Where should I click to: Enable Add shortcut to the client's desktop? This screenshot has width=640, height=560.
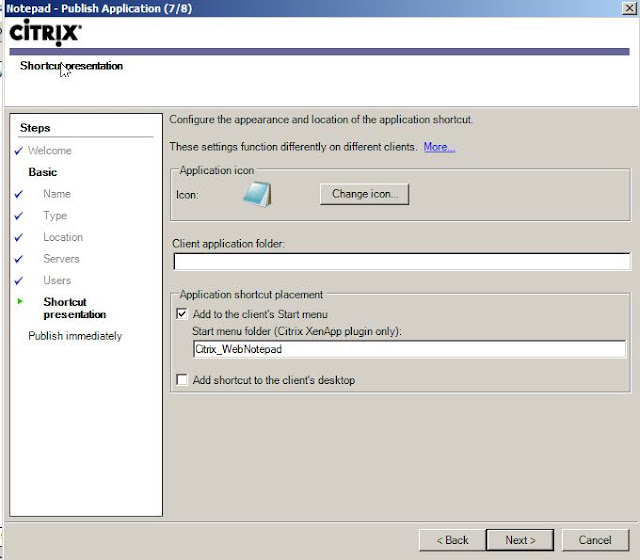(182, 380)
